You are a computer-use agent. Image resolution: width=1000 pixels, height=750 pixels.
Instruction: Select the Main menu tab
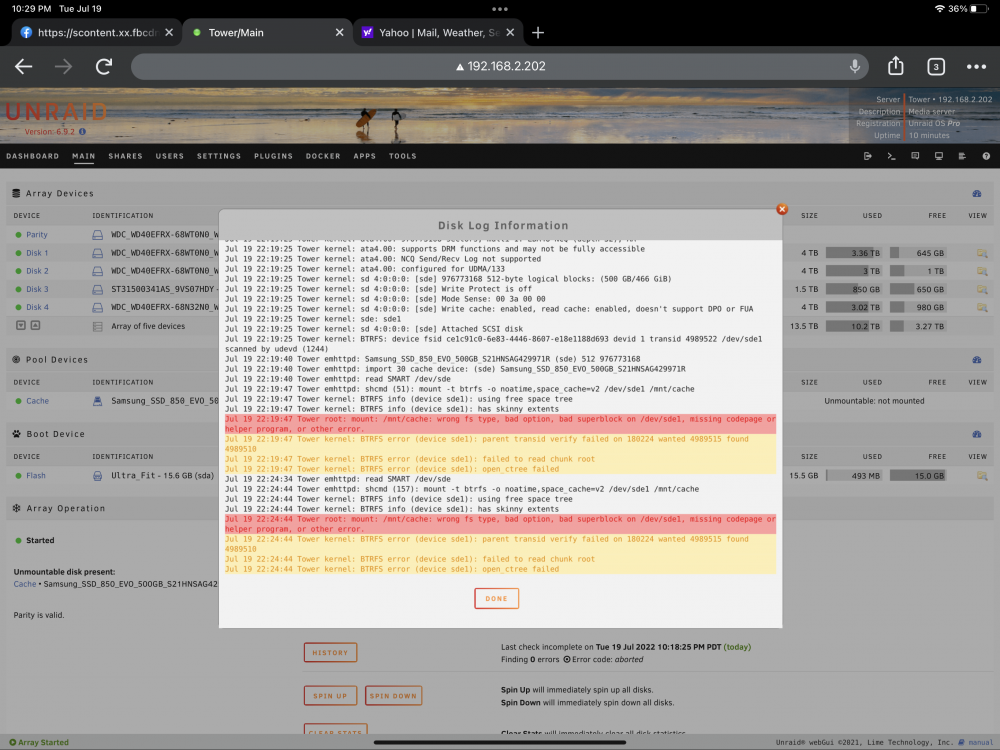pos(84,156)
